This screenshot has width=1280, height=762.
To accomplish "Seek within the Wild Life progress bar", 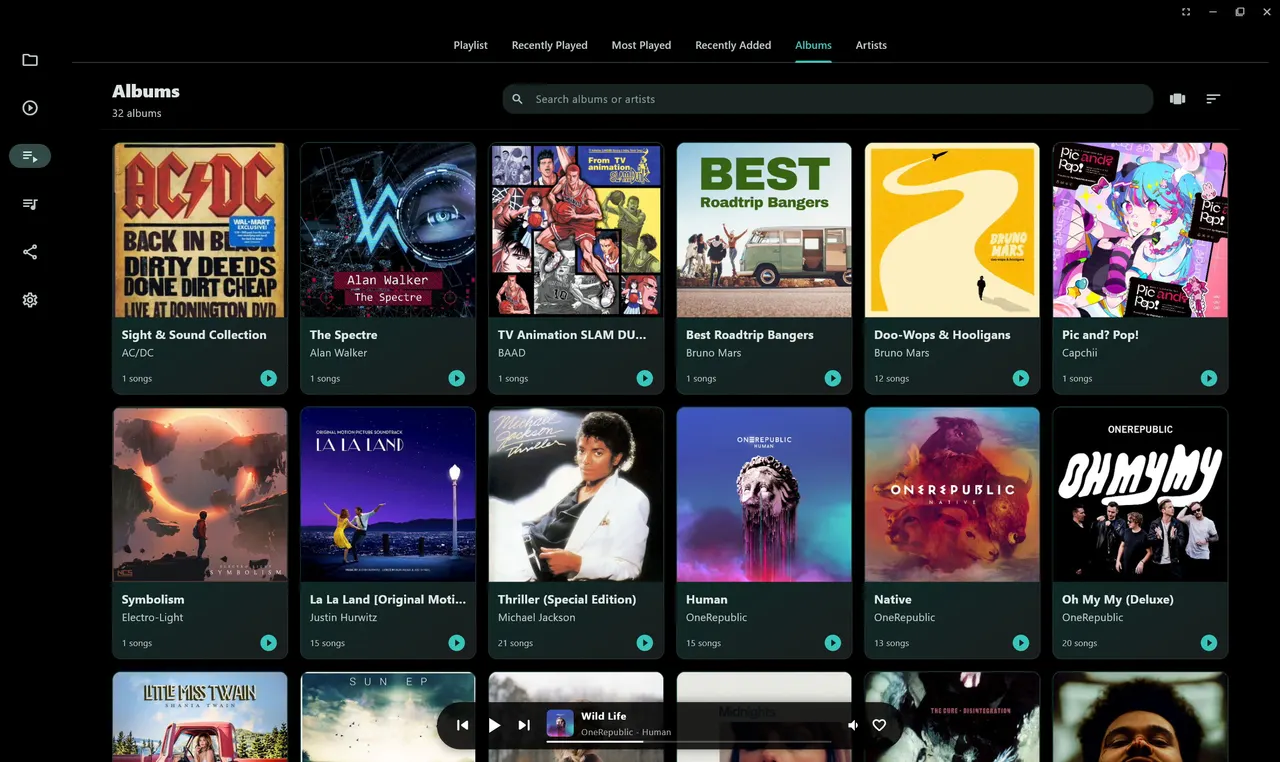I will click(x=688, y=742).
